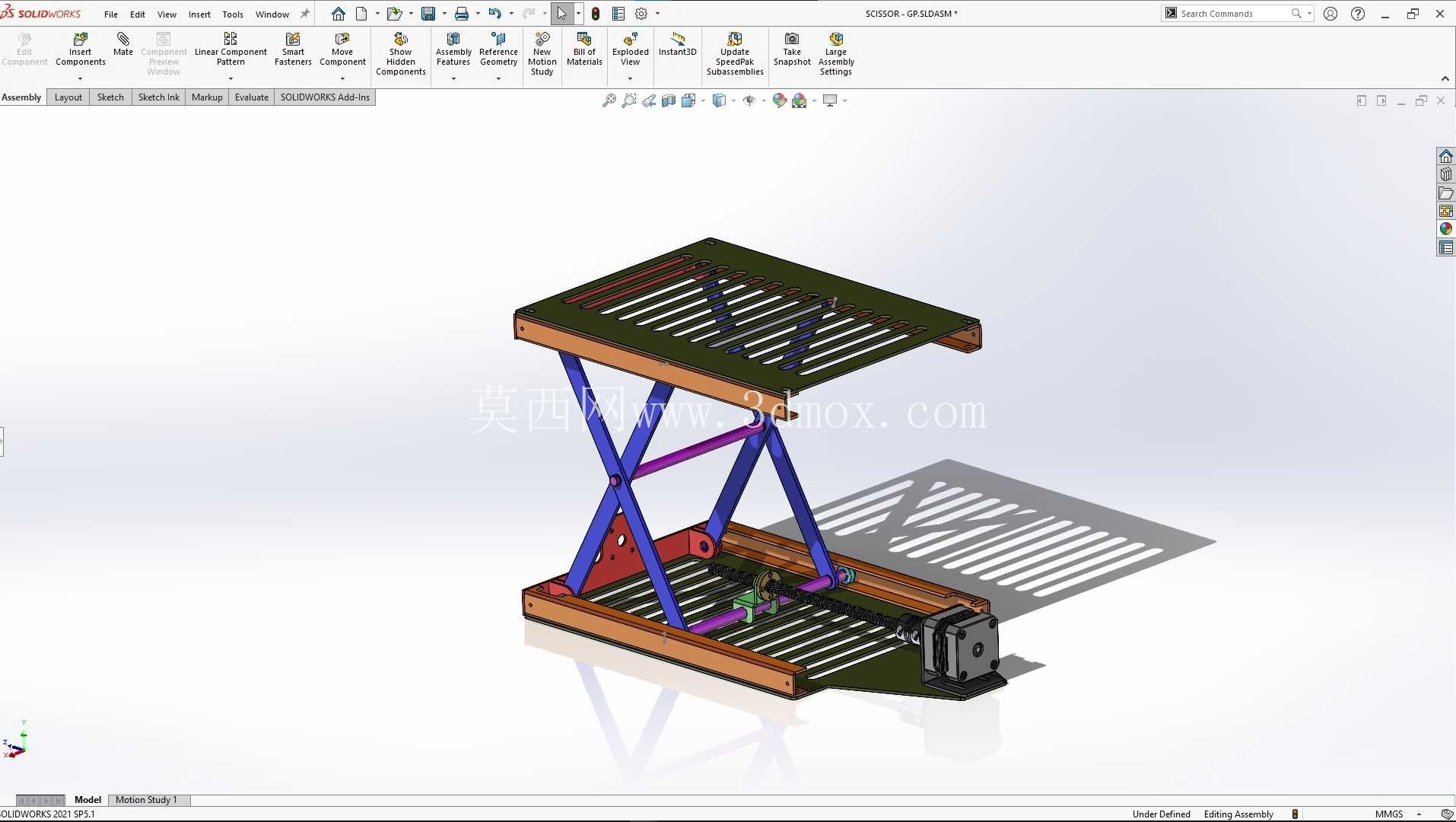Viewport: 1456px width, 822px height.
Task: Open Design Library in task pane
Action: 1445,174
